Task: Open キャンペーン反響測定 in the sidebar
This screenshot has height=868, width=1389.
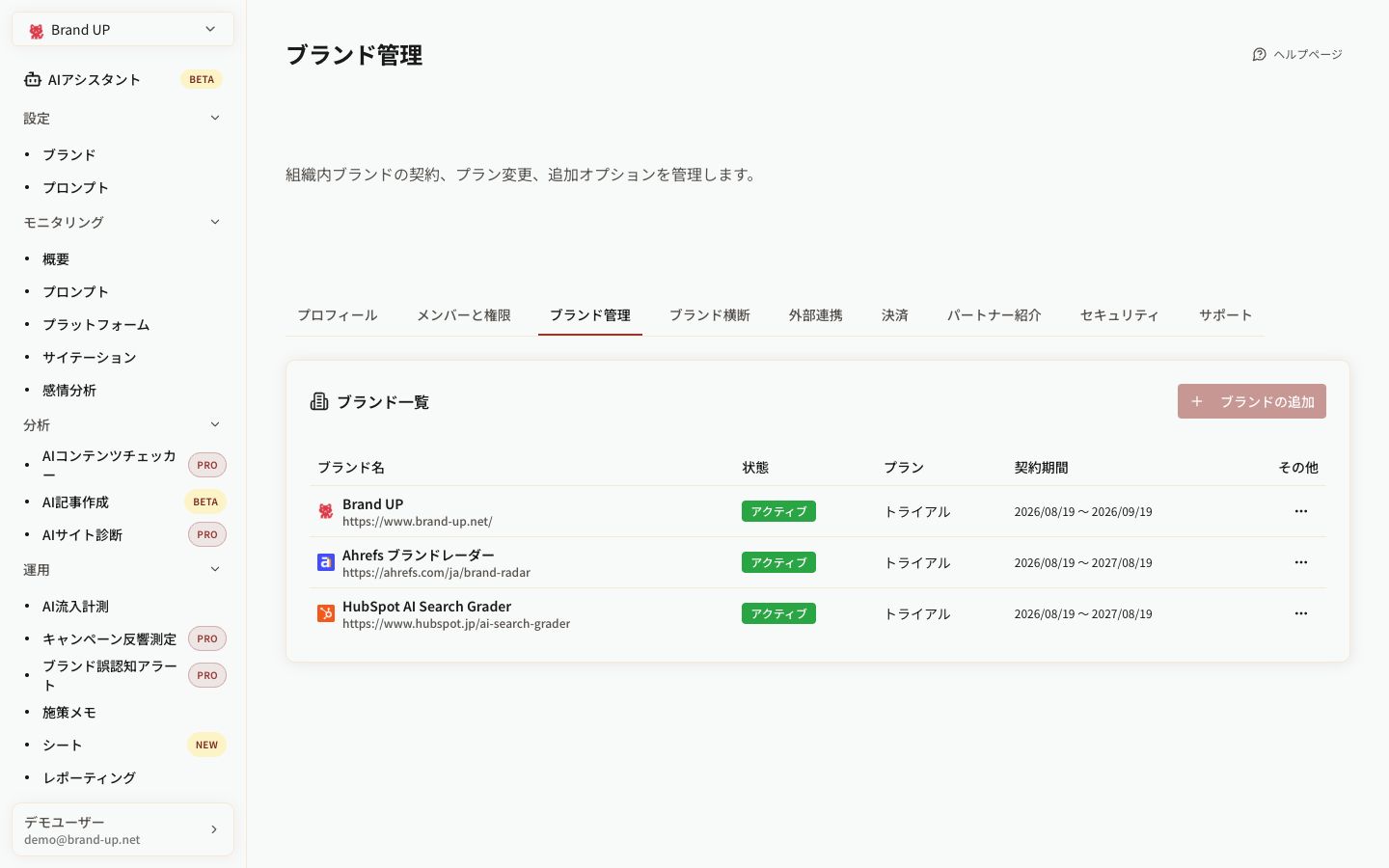Action: click(110, 638)
